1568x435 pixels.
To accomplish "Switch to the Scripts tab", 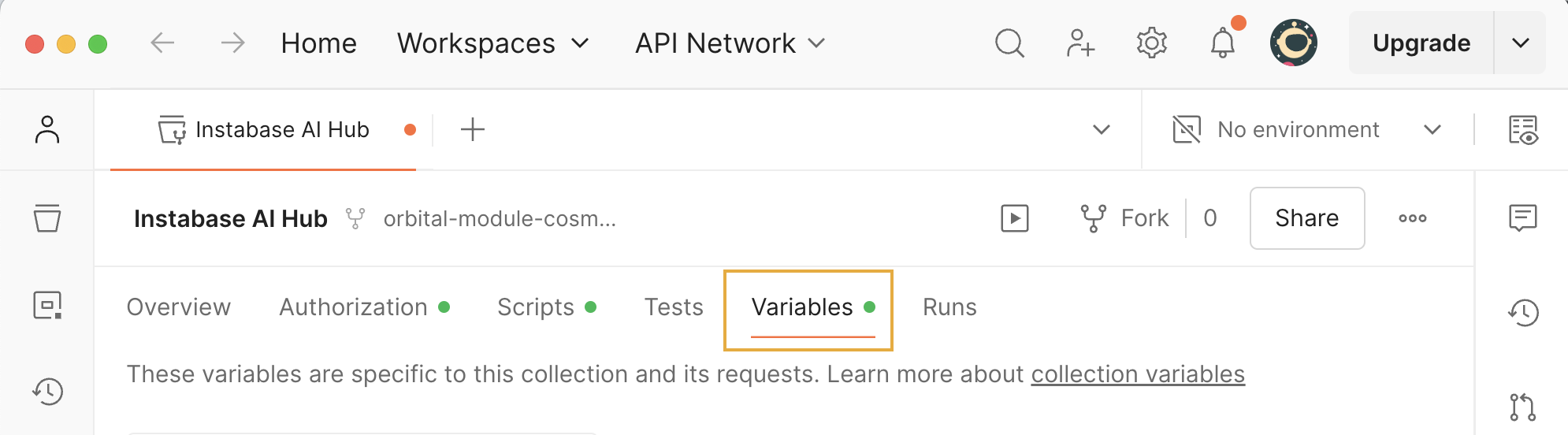I will pos(536,307).
